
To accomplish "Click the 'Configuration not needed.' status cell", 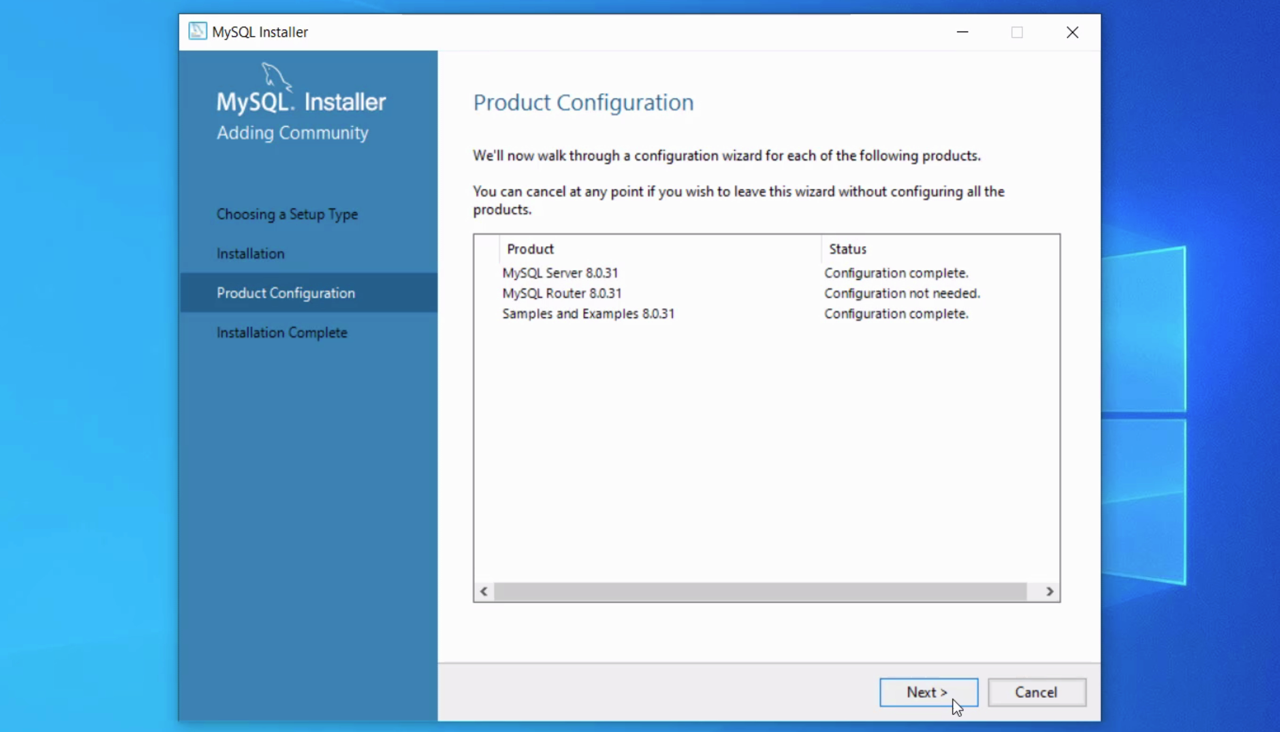I will 902,294.
